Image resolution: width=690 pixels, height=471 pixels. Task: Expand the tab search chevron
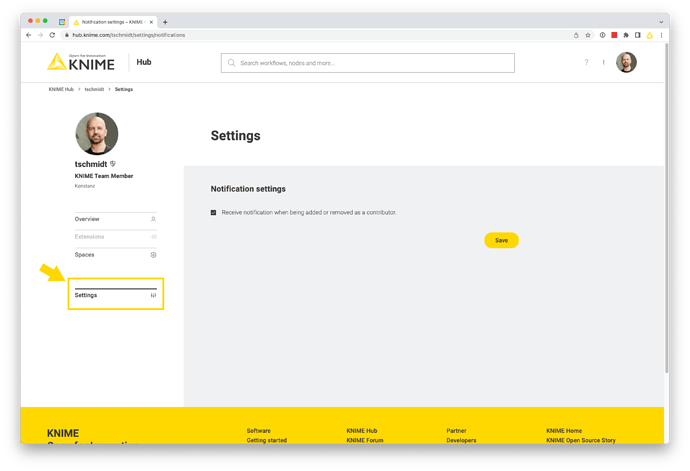661,22
